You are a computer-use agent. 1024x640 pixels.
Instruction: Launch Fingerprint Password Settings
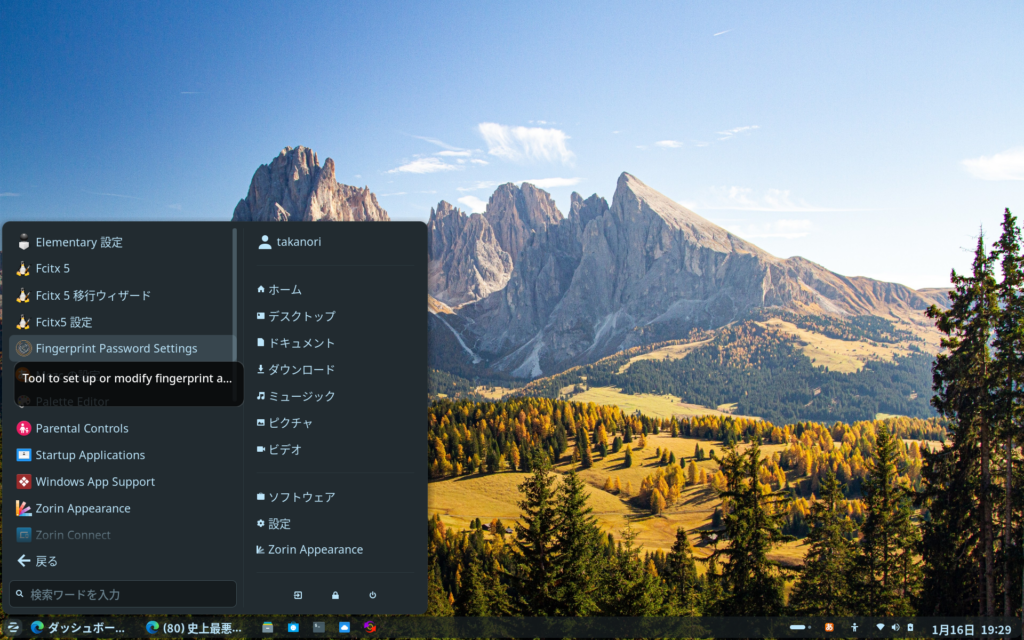[116, 348]
